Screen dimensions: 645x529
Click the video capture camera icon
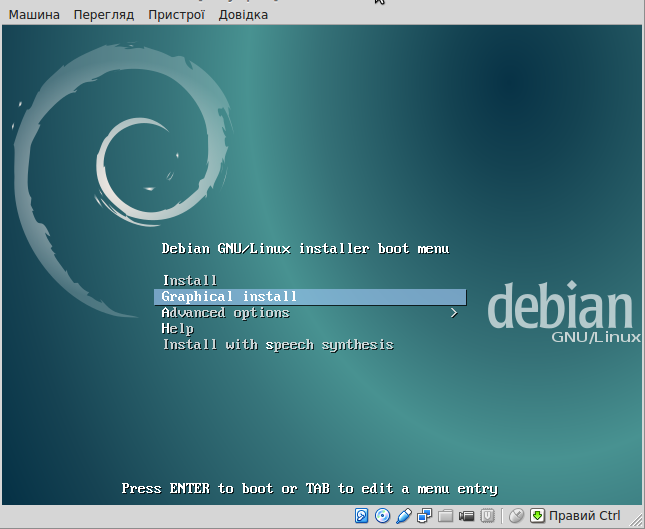[467, 516]
